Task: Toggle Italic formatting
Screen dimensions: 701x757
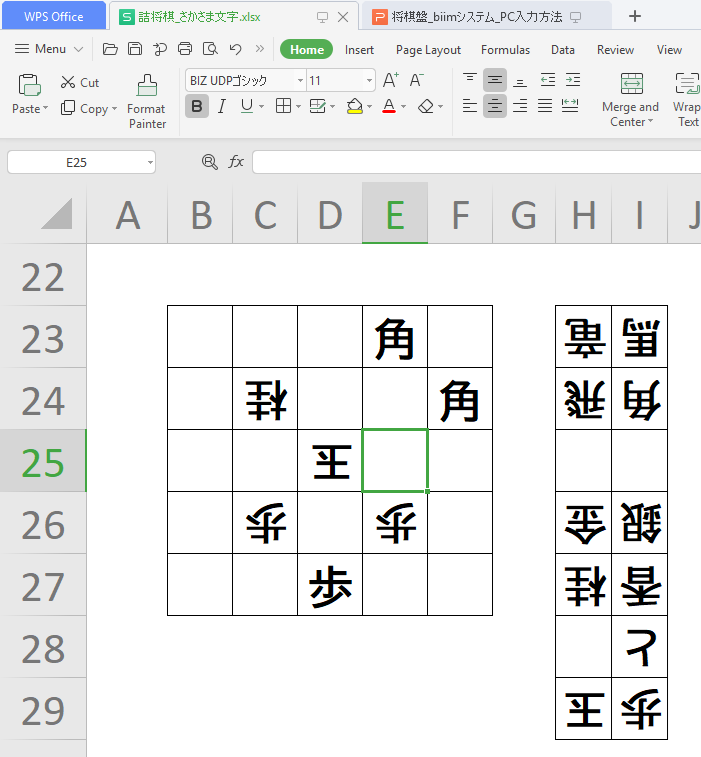Action: [222, 107]
